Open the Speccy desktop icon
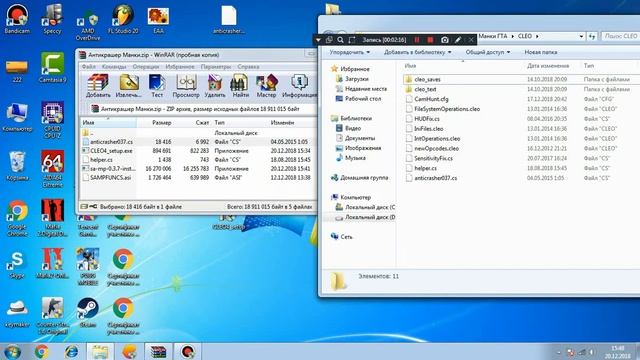The image size is (640, 360). point(52,19)
